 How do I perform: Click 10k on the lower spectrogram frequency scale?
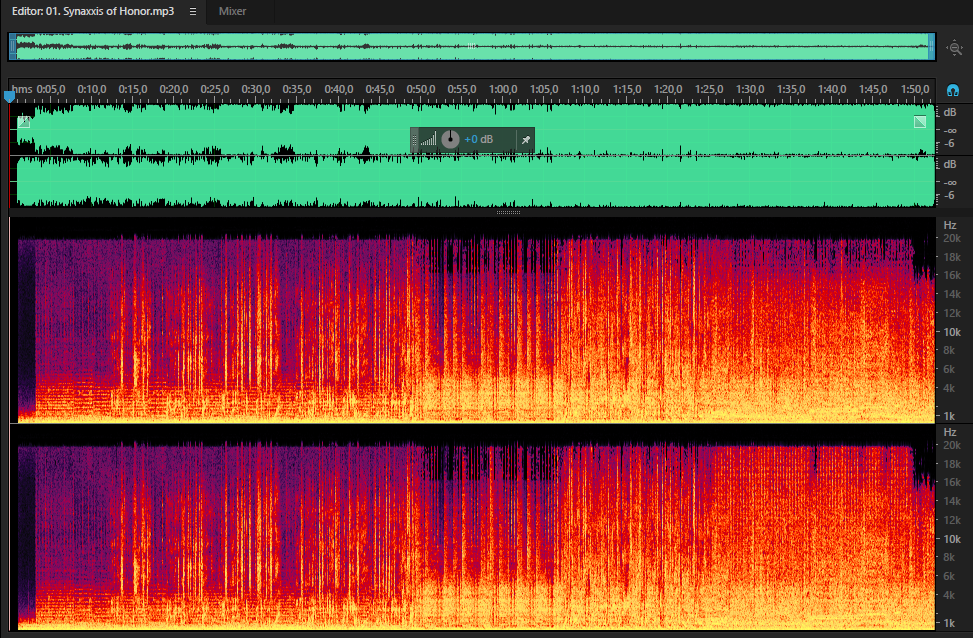pos(952,539)
